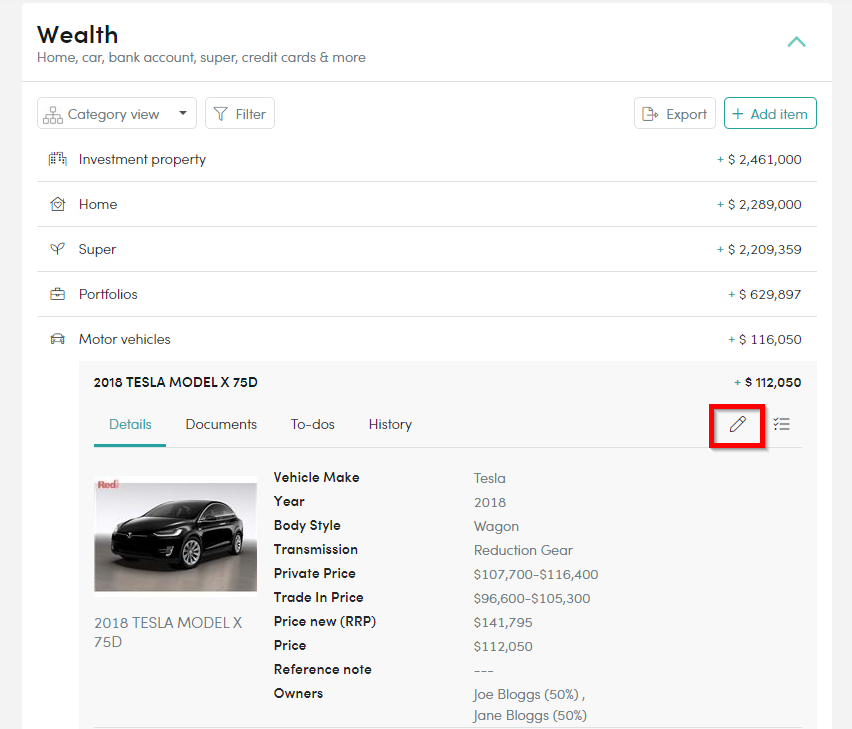Viewport: 852px width, 729px height.
Task: Click the $ 629,897 amount
Action: pos(769,294)
